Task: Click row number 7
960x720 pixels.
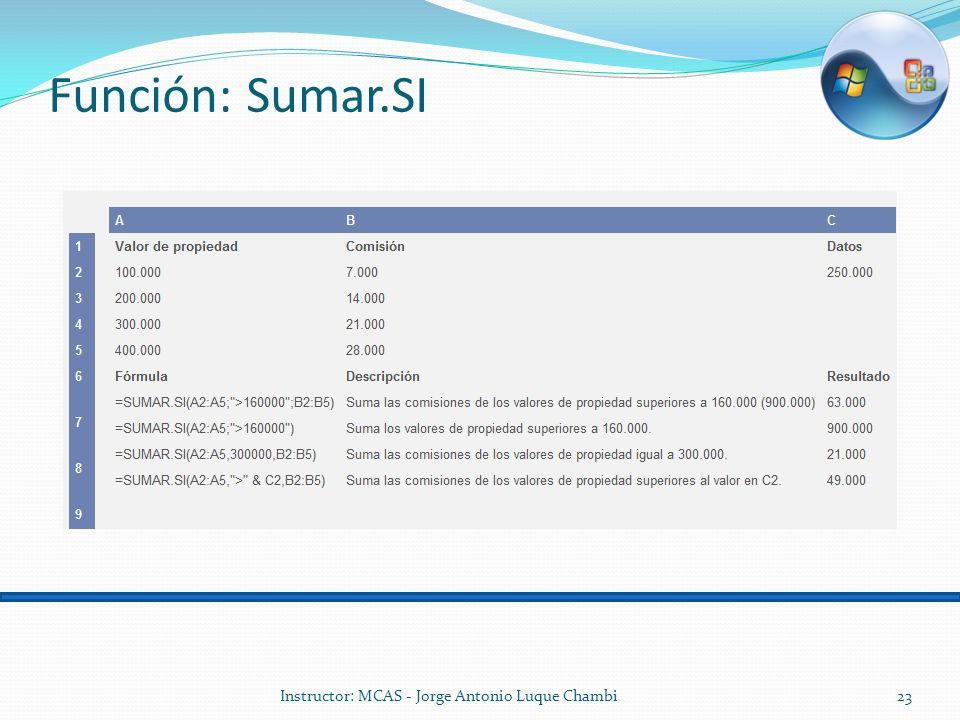Action: (x=78, y=422)
